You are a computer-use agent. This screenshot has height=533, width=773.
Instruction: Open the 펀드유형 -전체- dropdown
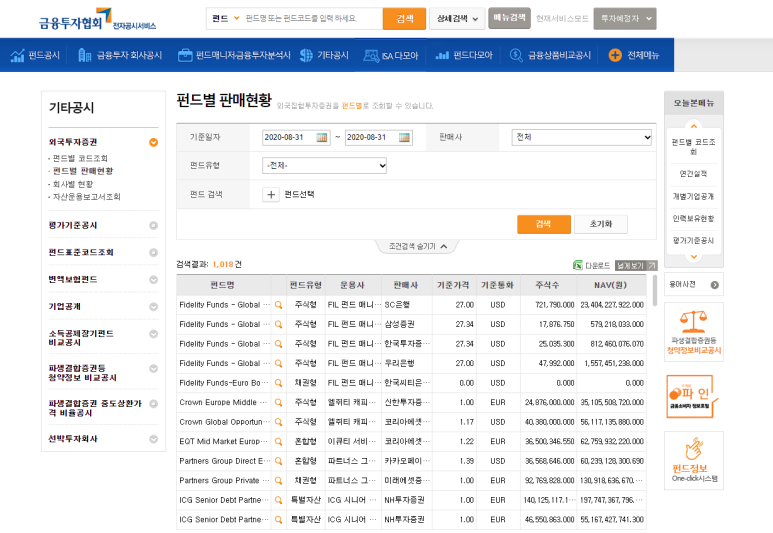coord(324,166)
